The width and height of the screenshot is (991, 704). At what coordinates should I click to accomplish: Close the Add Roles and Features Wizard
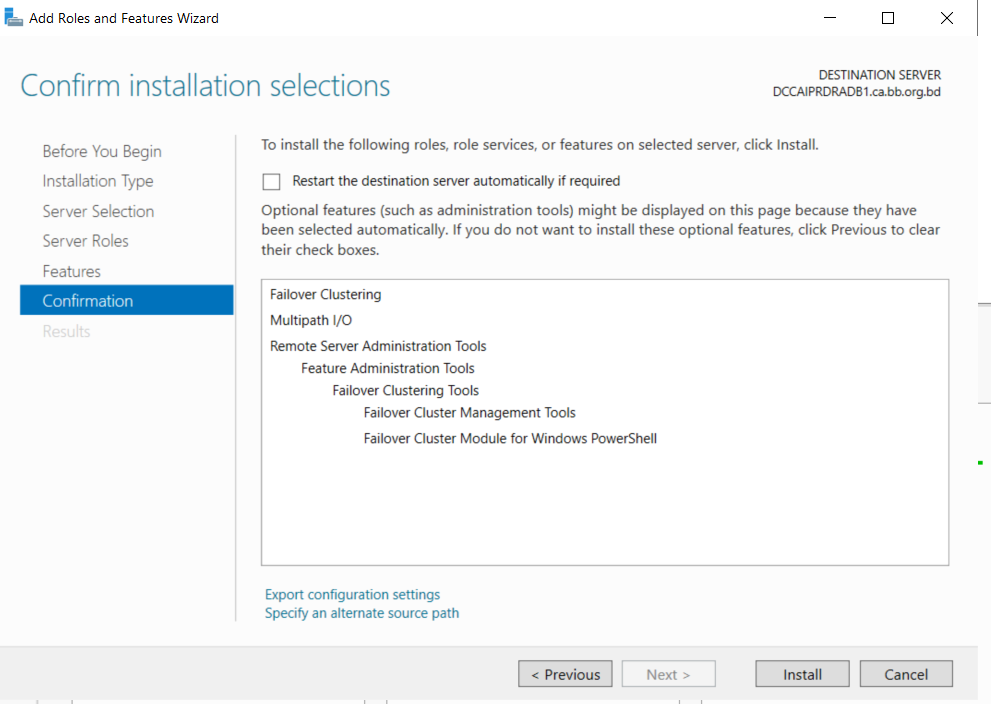(946, 18)
